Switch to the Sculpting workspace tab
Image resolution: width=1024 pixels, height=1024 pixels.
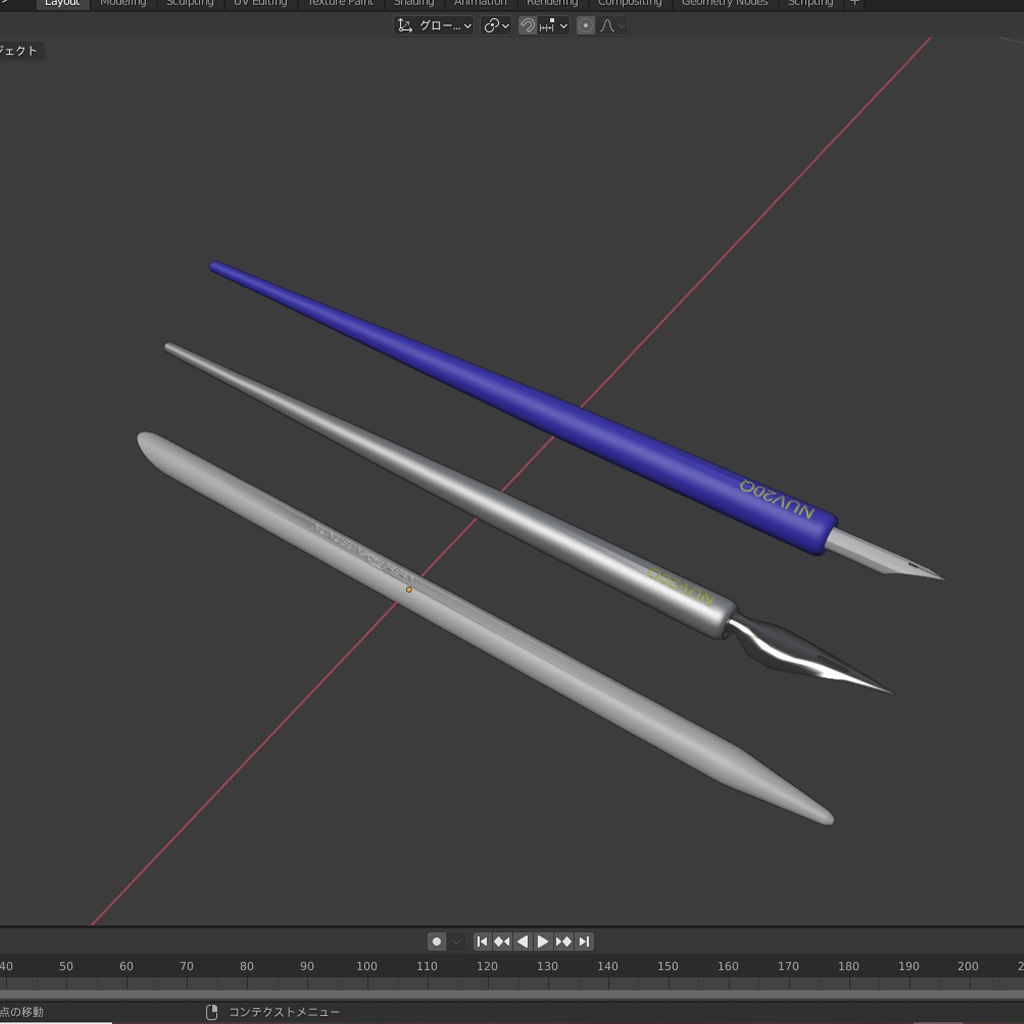189,3
